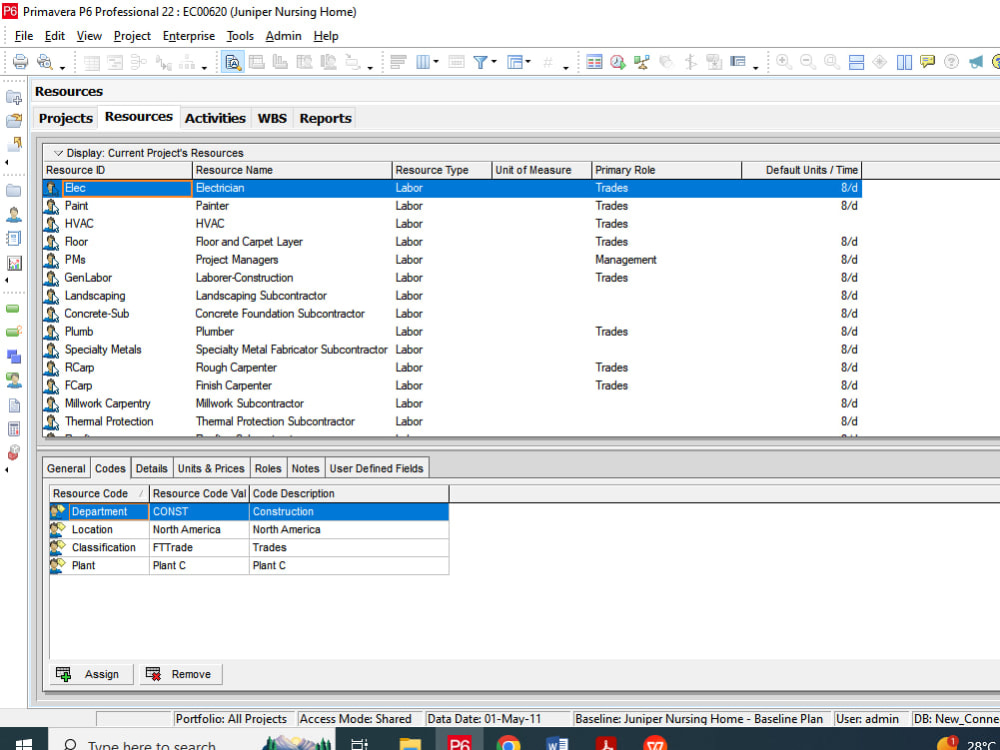Open the Group and Sort dropdown arrow

(528, 62)
